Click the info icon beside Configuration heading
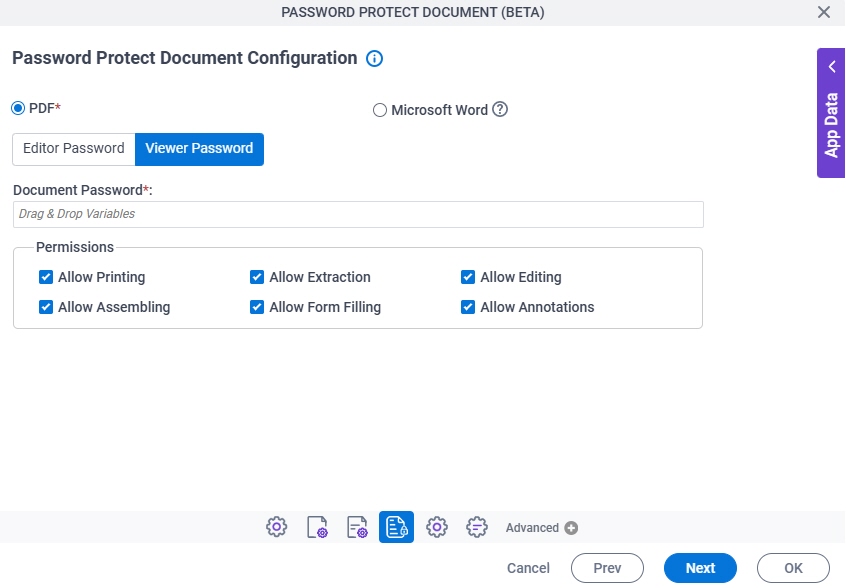 [374, 58]
